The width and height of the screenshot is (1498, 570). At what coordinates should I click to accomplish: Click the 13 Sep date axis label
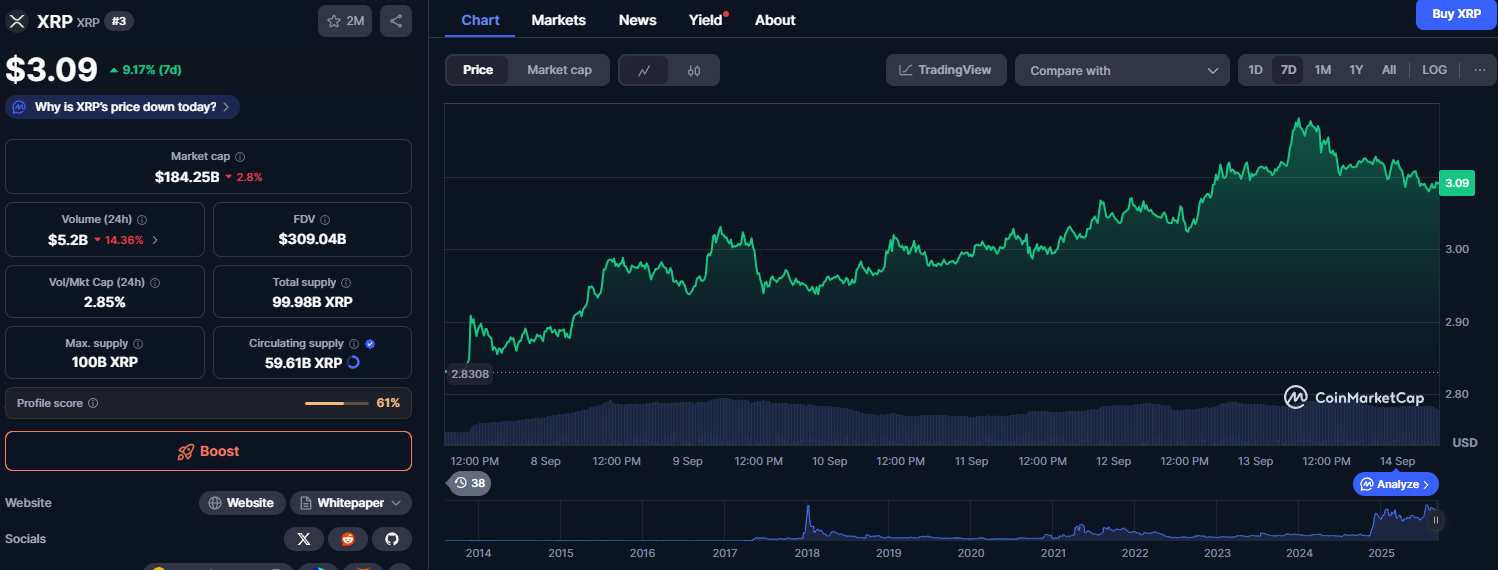[1255, 461]
